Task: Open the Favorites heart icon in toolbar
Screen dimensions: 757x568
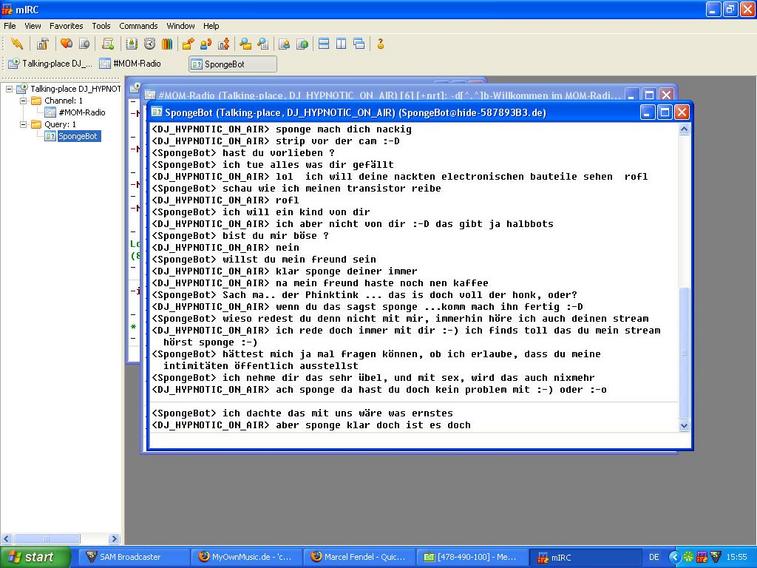Action: [66, 44]
